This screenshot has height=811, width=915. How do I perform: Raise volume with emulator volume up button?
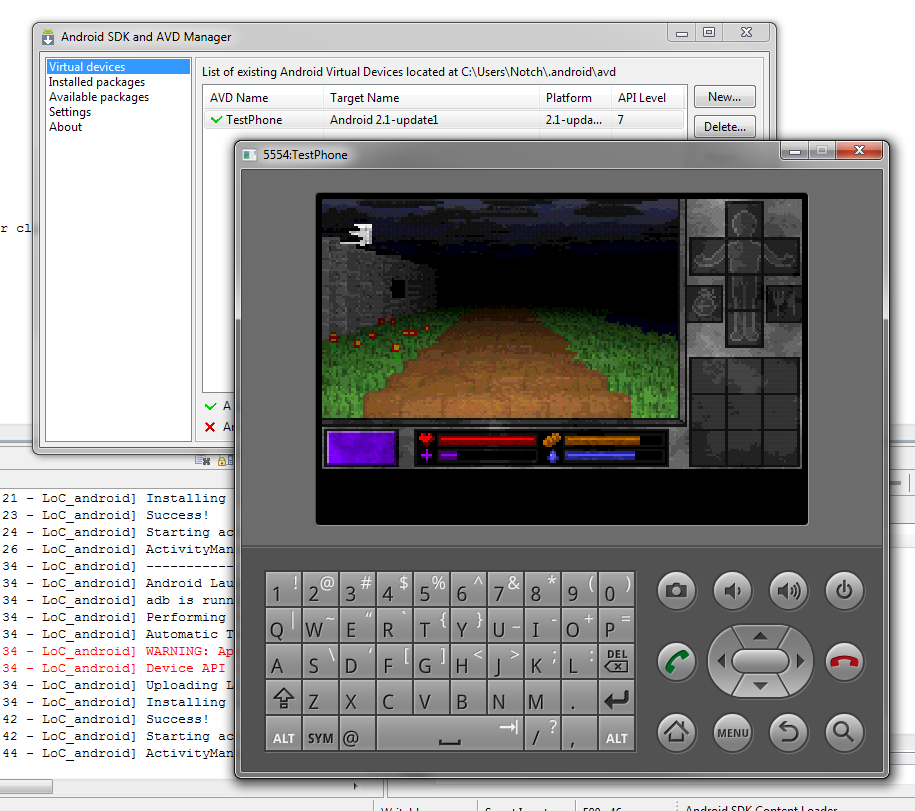pyautogui.click(x=788, y=591)
